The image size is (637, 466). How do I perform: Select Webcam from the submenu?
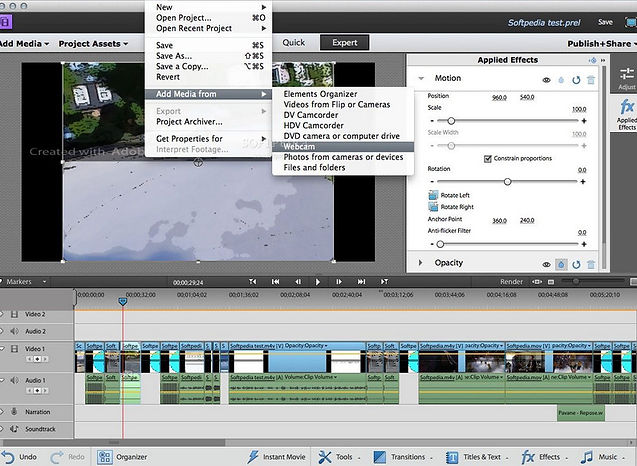tap(300, 146)
